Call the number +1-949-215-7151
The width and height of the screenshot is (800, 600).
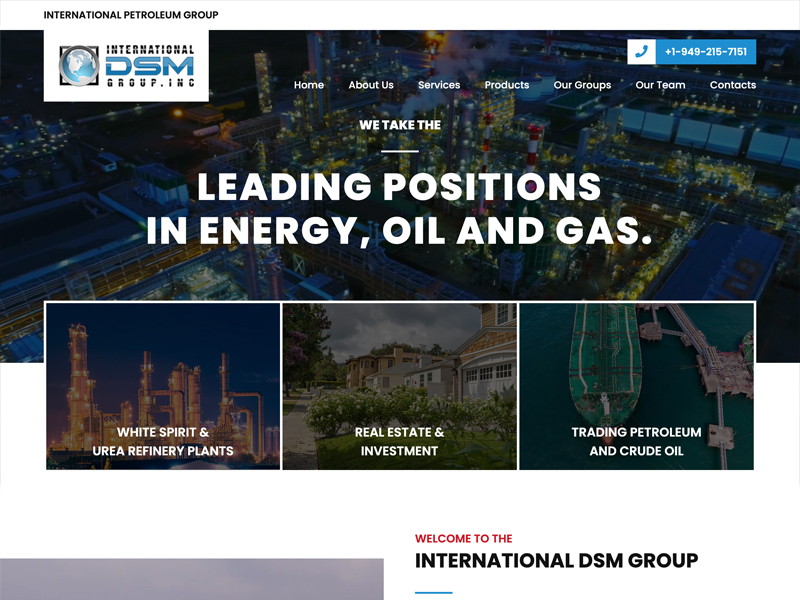pos(705,52)
